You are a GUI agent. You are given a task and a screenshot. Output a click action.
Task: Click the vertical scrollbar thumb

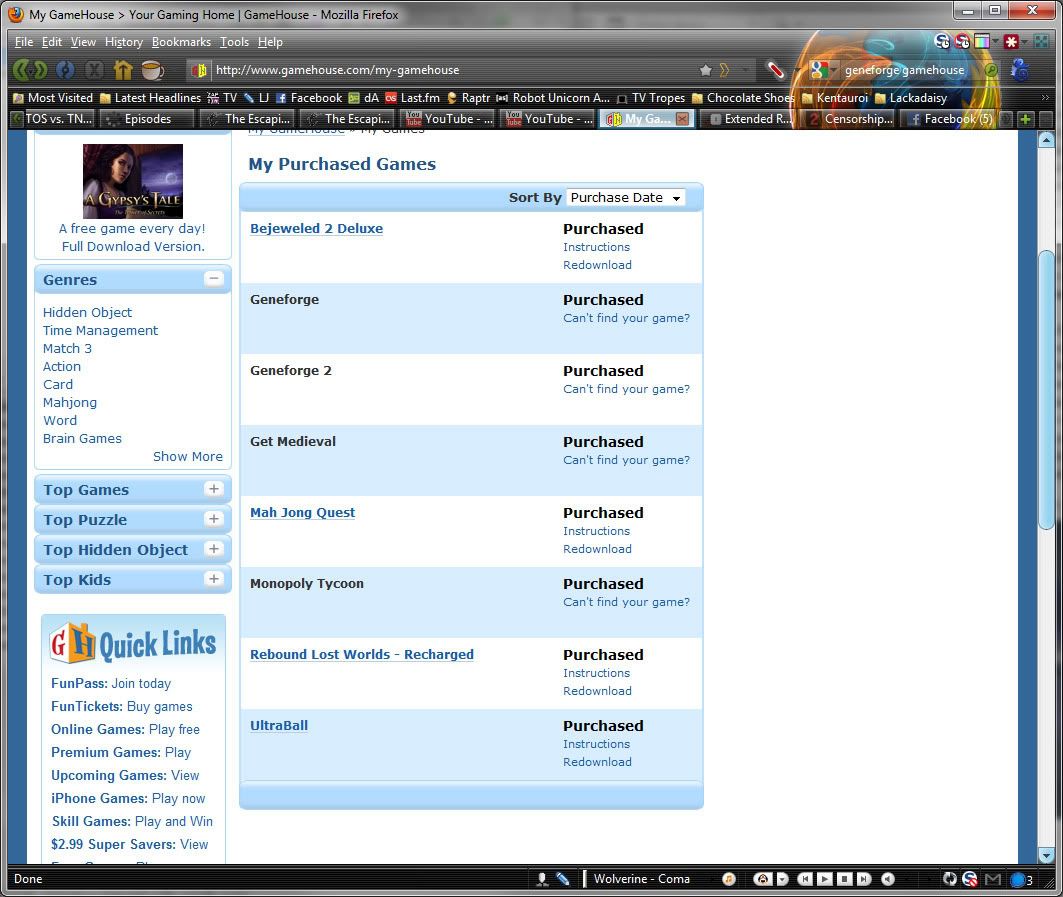pyautogui.click(x=1046, y=390)
